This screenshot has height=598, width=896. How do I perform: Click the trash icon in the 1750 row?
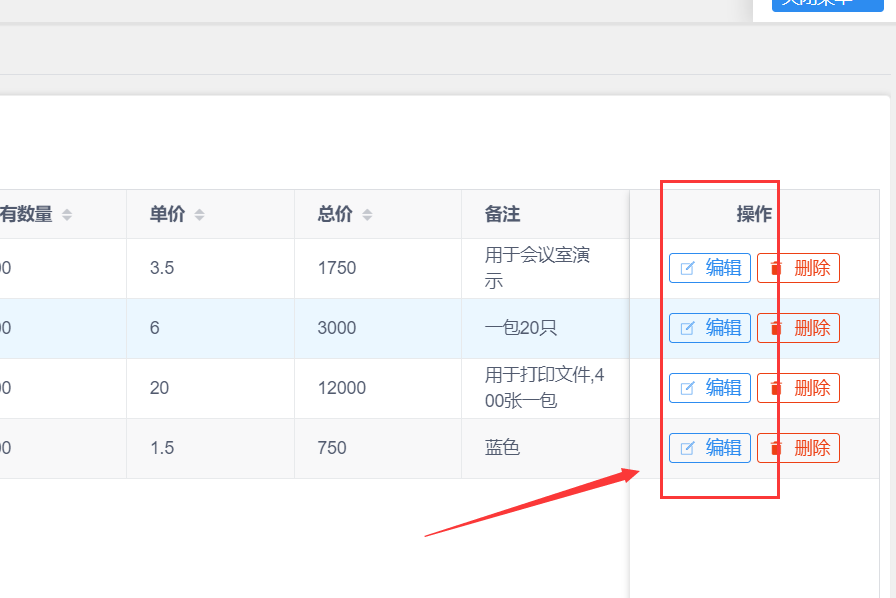pos(775,268)
